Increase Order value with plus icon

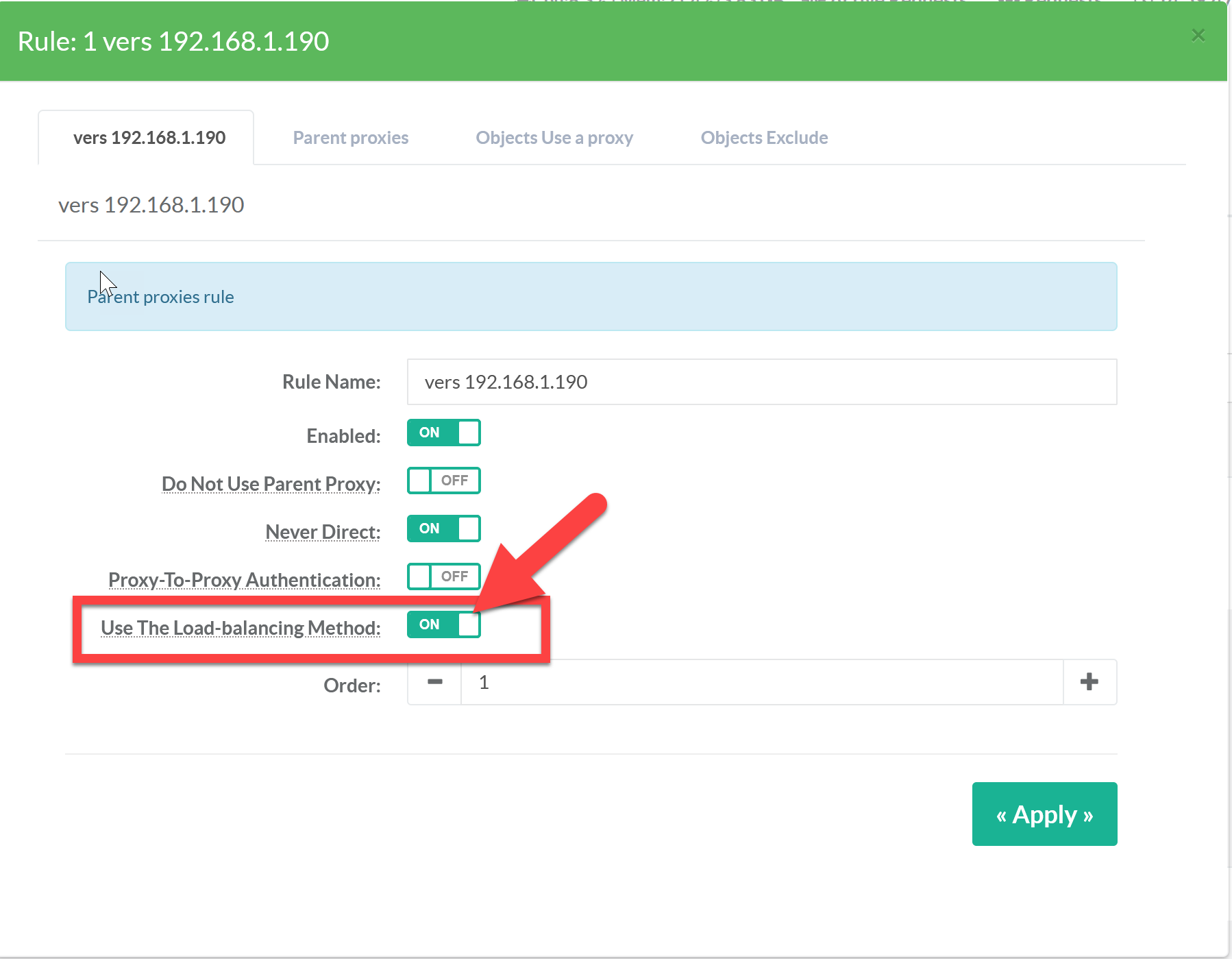tap(1089, 682)
